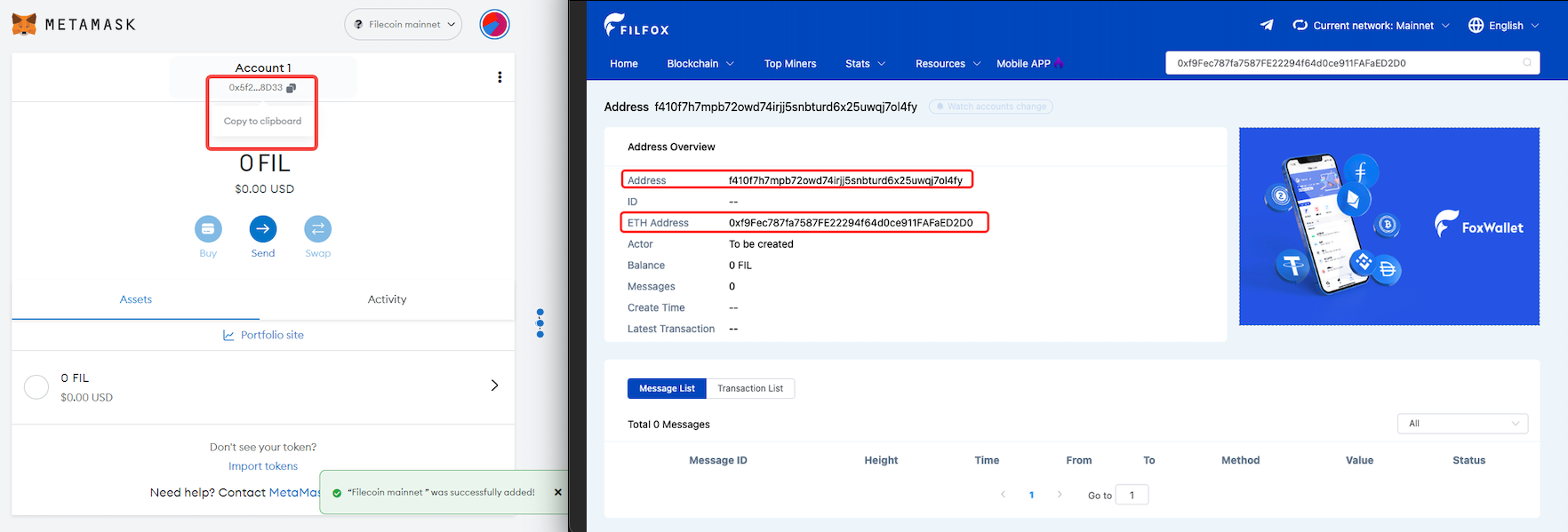Open the Top Miners menu item
This screenshot has width=1568, height=532.
(x=789, y=64)
